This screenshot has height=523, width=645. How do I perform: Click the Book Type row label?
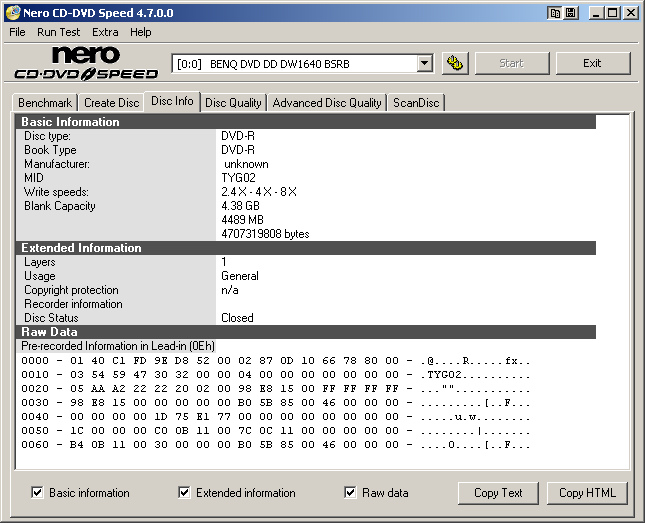tap(50, 150)
